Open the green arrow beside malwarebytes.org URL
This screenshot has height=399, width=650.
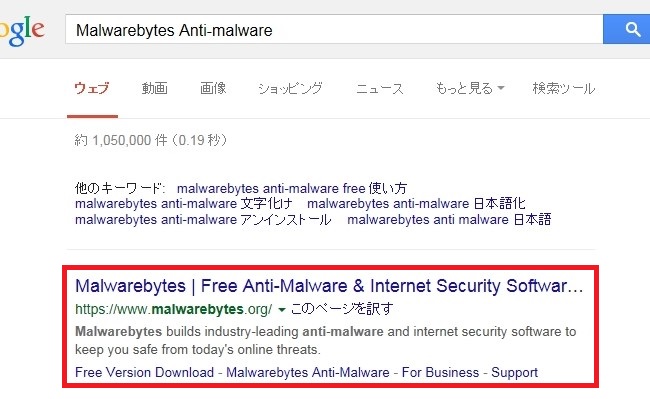pos(282,310)
